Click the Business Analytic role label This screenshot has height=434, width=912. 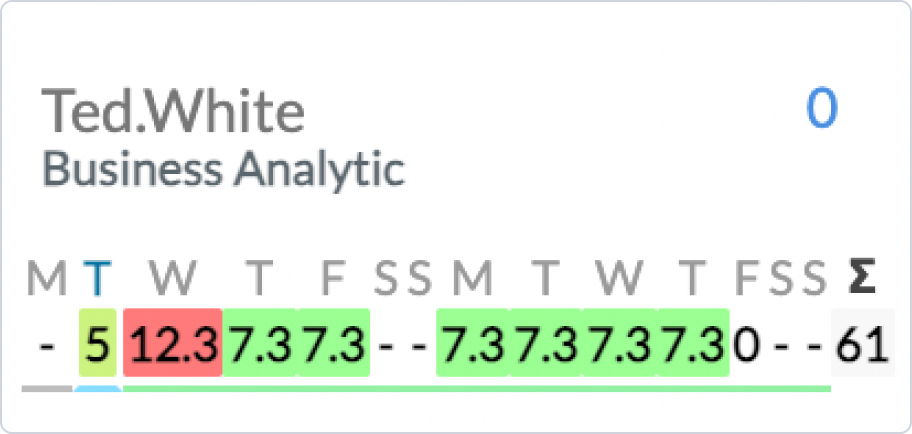pos(223,168)
